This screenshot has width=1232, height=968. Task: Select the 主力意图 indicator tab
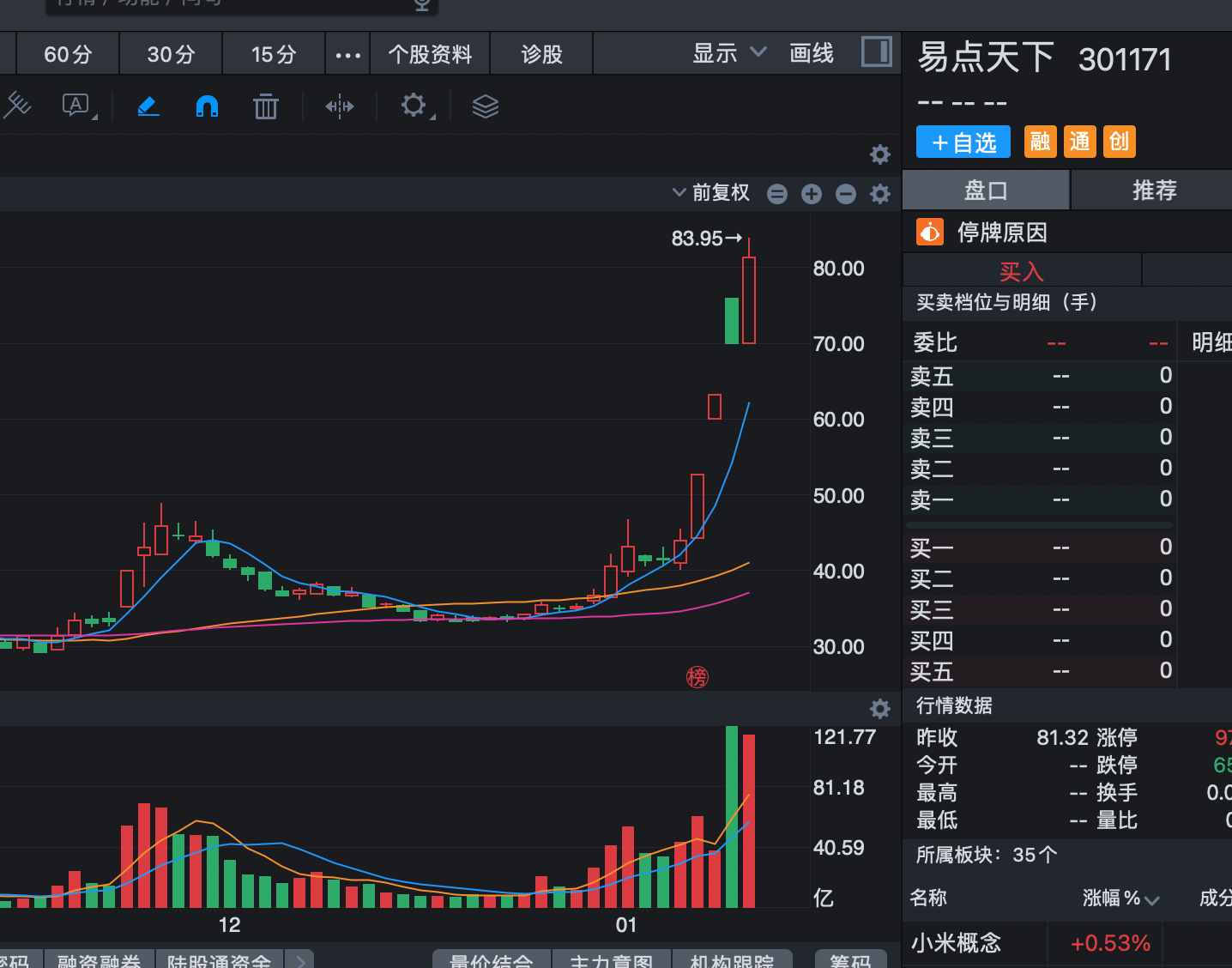[611, 960]
